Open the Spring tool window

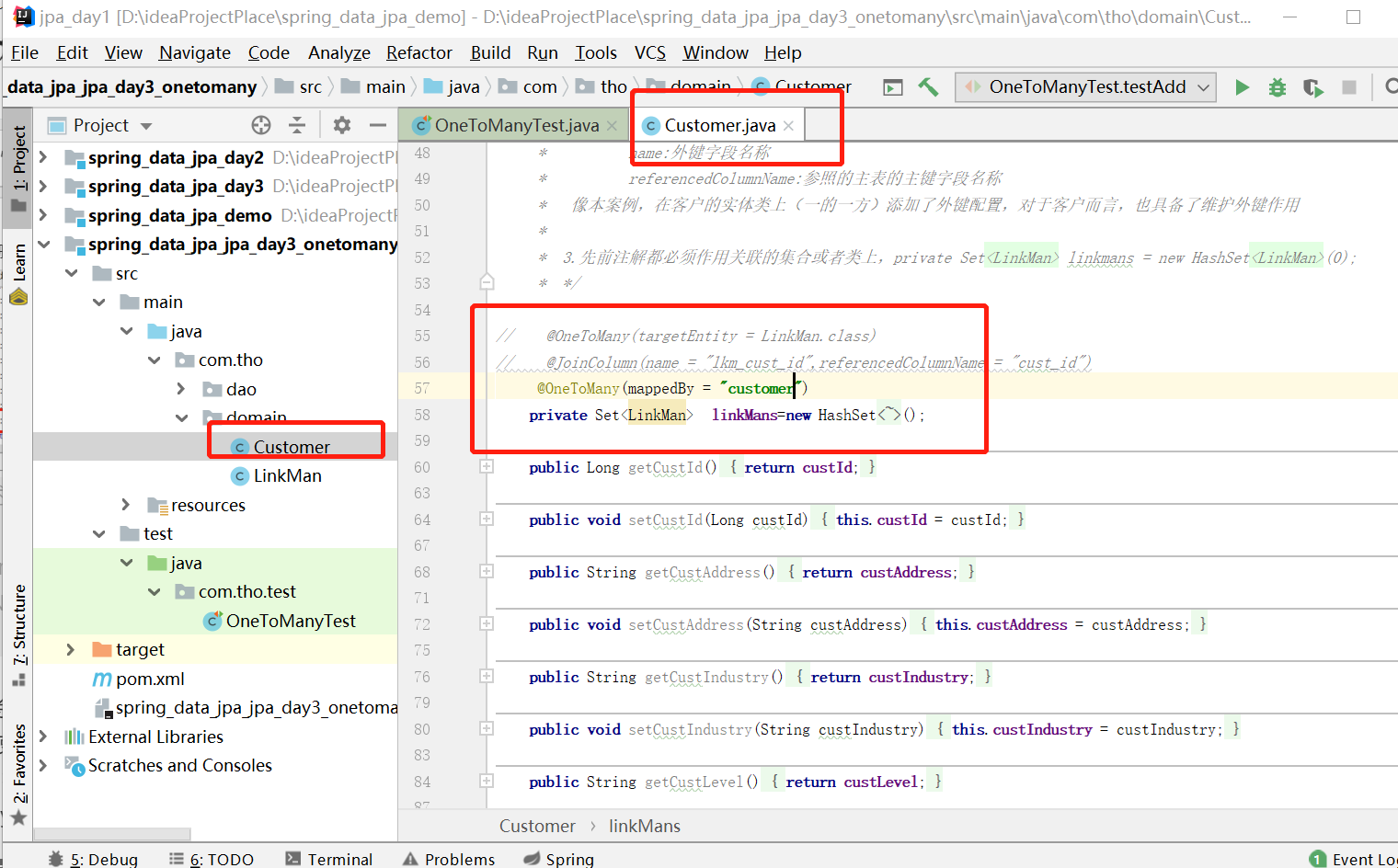point(559,859)
